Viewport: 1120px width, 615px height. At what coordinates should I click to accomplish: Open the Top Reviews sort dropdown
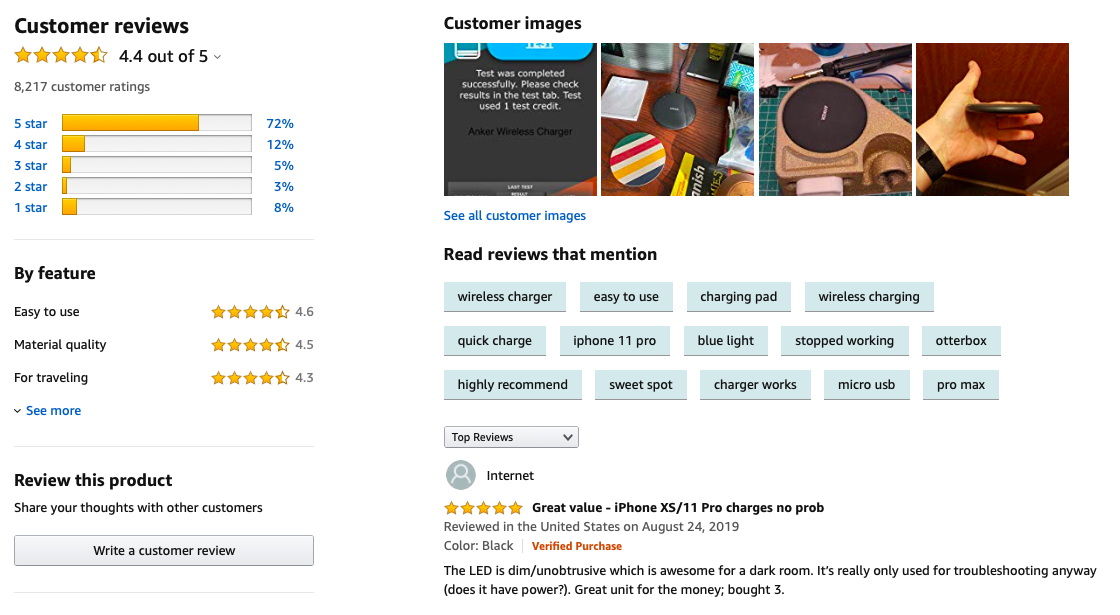click(x=511, y=437)
